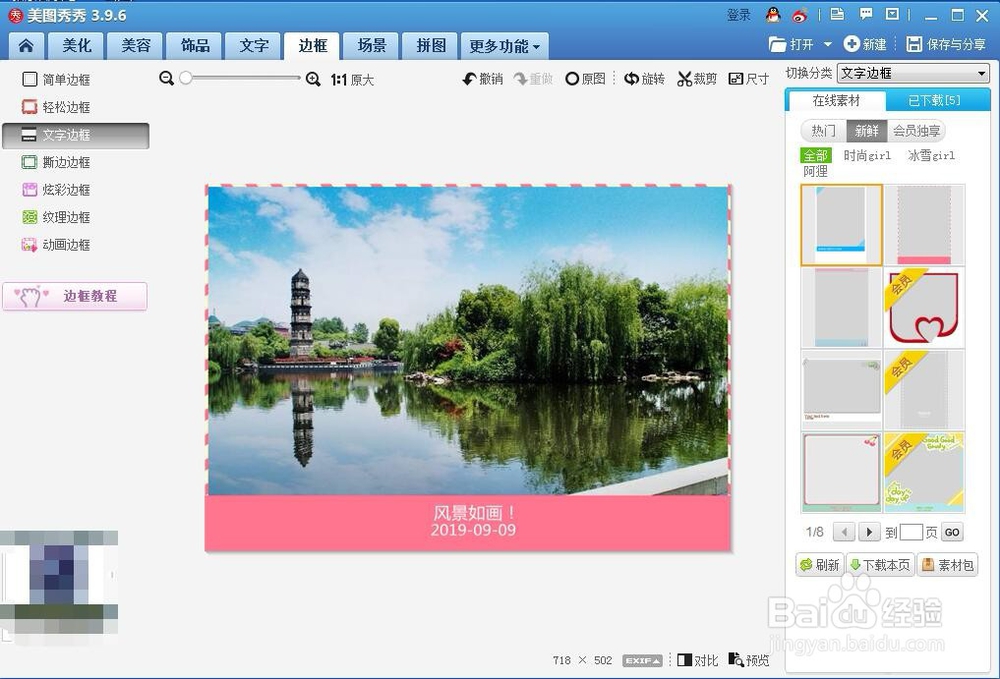Click the 尺寸 resize icon
This screenshot has width=1000, height=679.
(x=748, y=79)
